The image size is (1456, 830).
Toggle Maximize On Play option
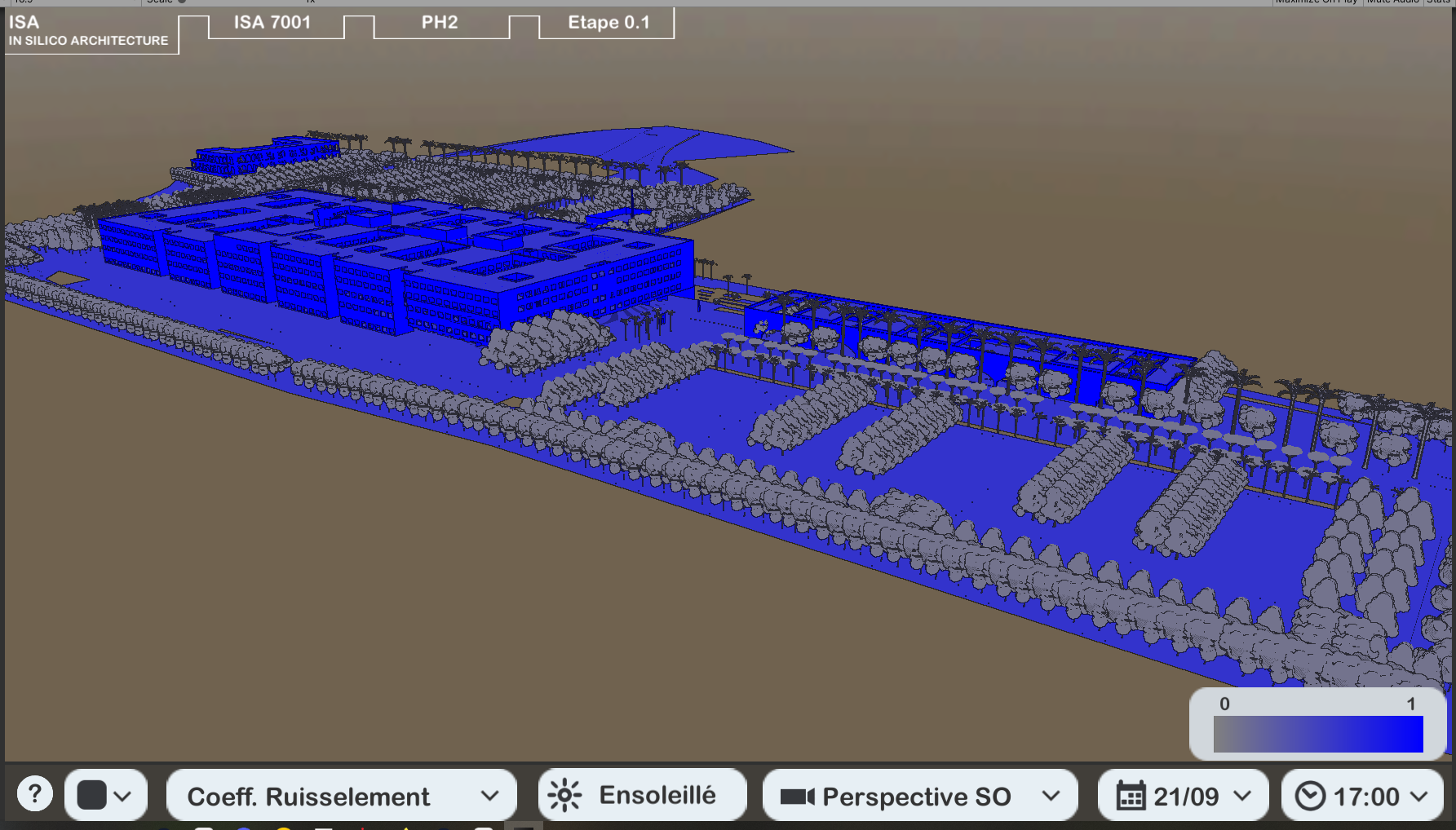[x=1317, y=2]
